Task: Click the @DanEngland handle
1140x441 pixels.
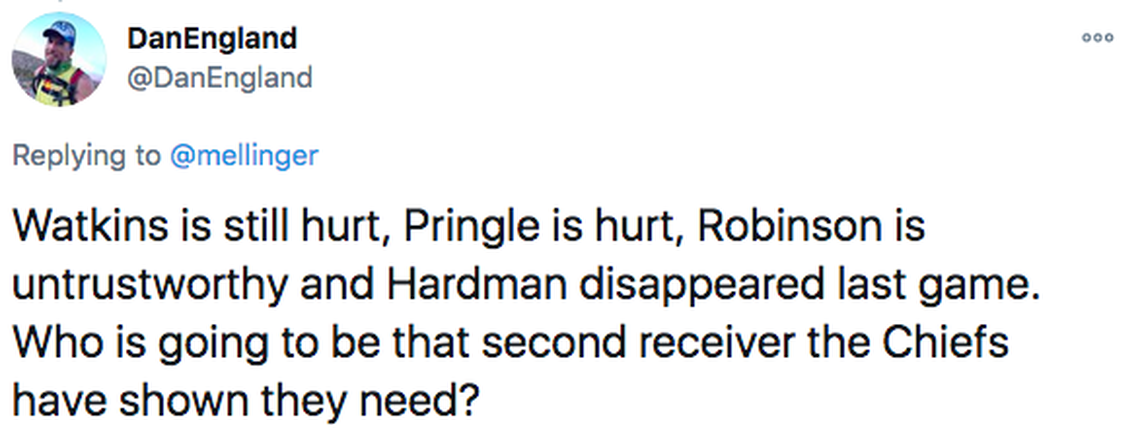Action: [x=220, y=76]
